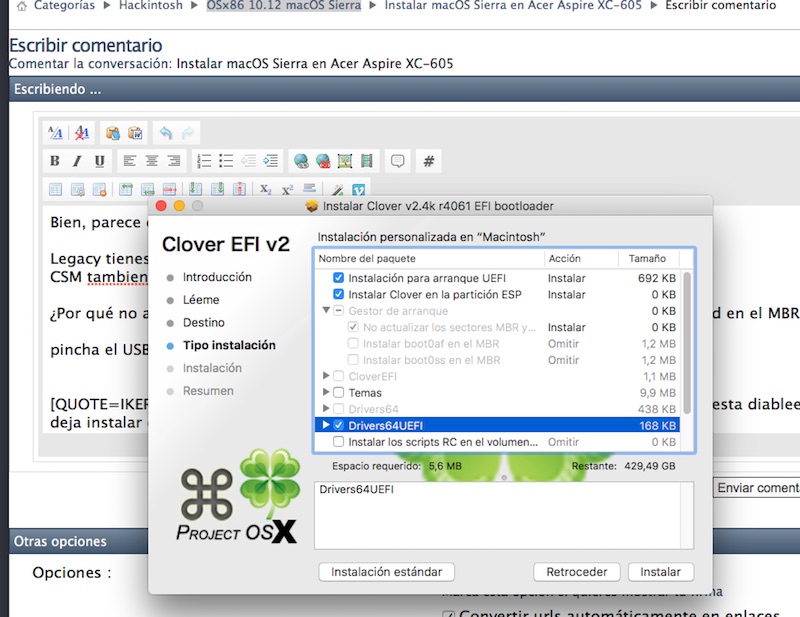Click the paste clipboard icon
800x617 pixels.
pos(113,133)
